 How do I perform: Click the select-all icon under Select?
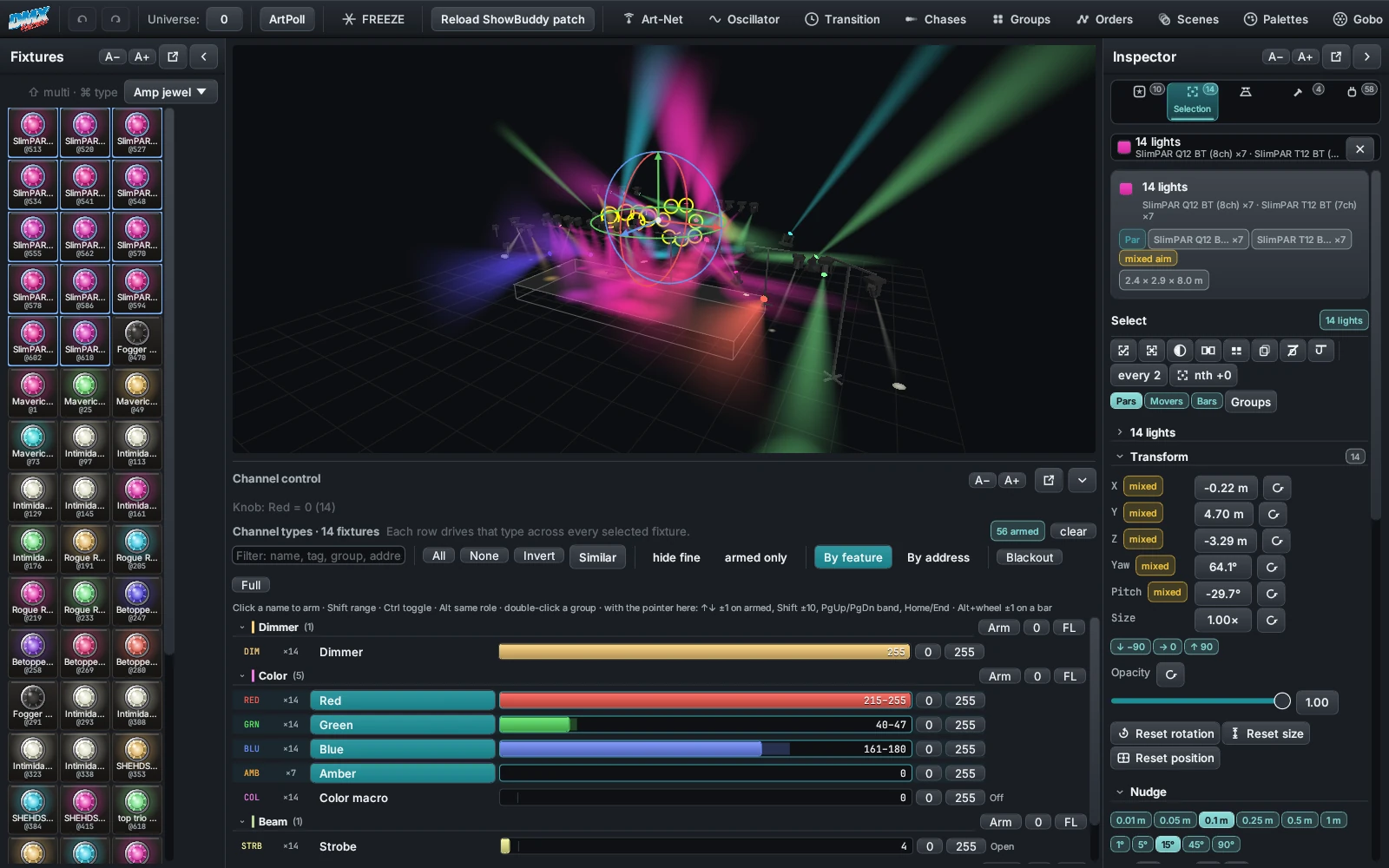pos(1123,351)
